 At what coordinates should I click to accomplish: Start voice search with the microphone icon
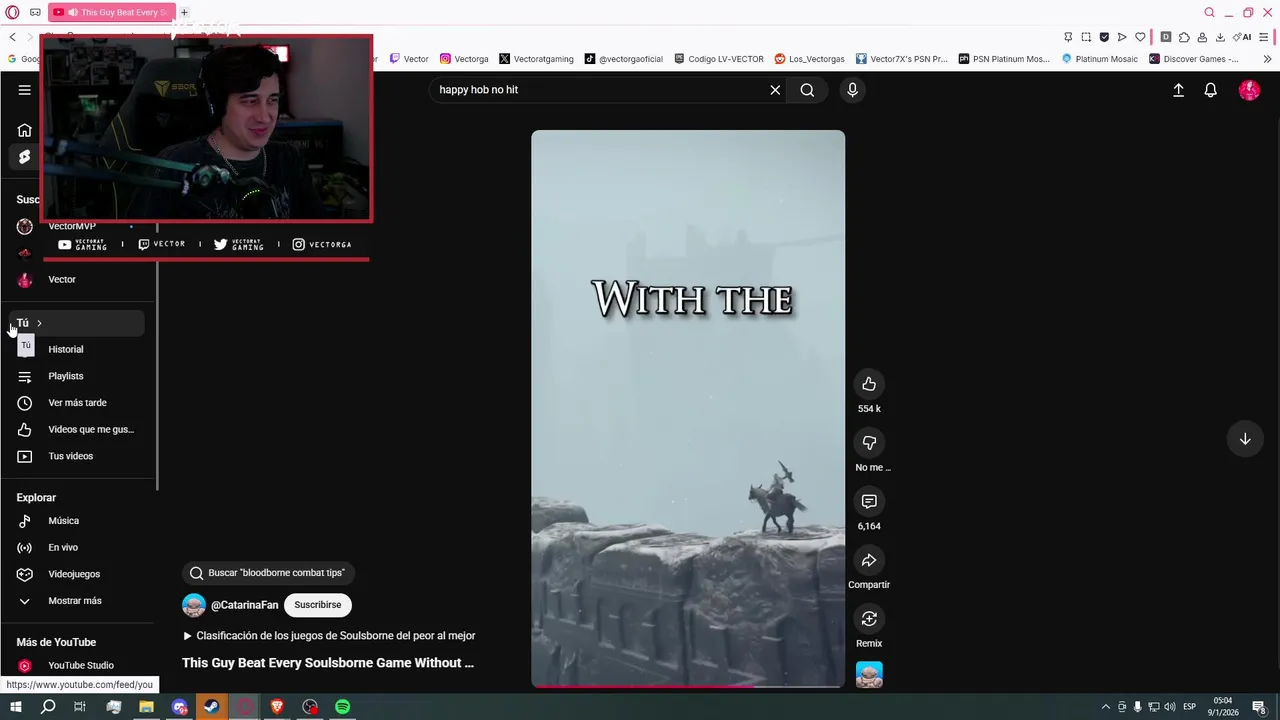(852, 90)
